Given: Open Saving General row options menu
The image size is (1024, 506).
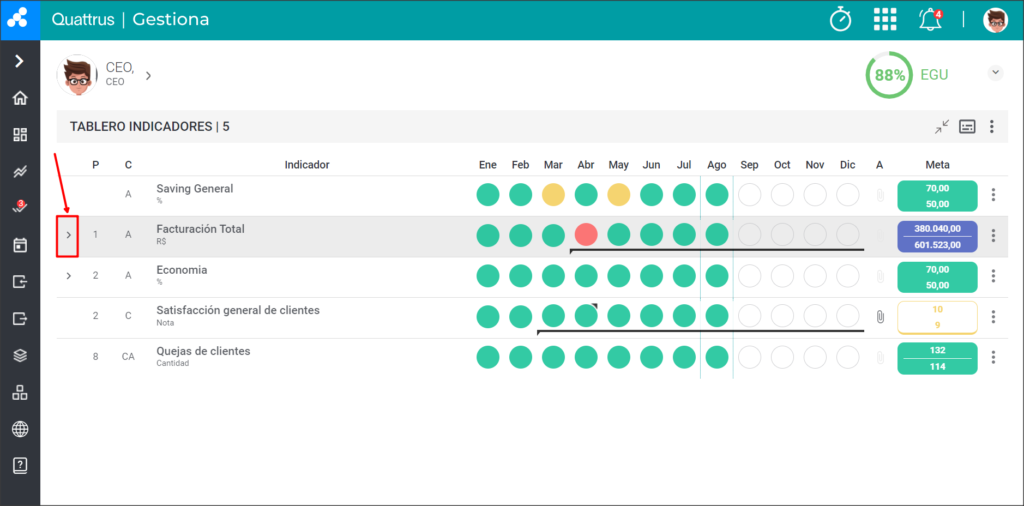Looking at the screenshot, I should (x=993, y=195).
